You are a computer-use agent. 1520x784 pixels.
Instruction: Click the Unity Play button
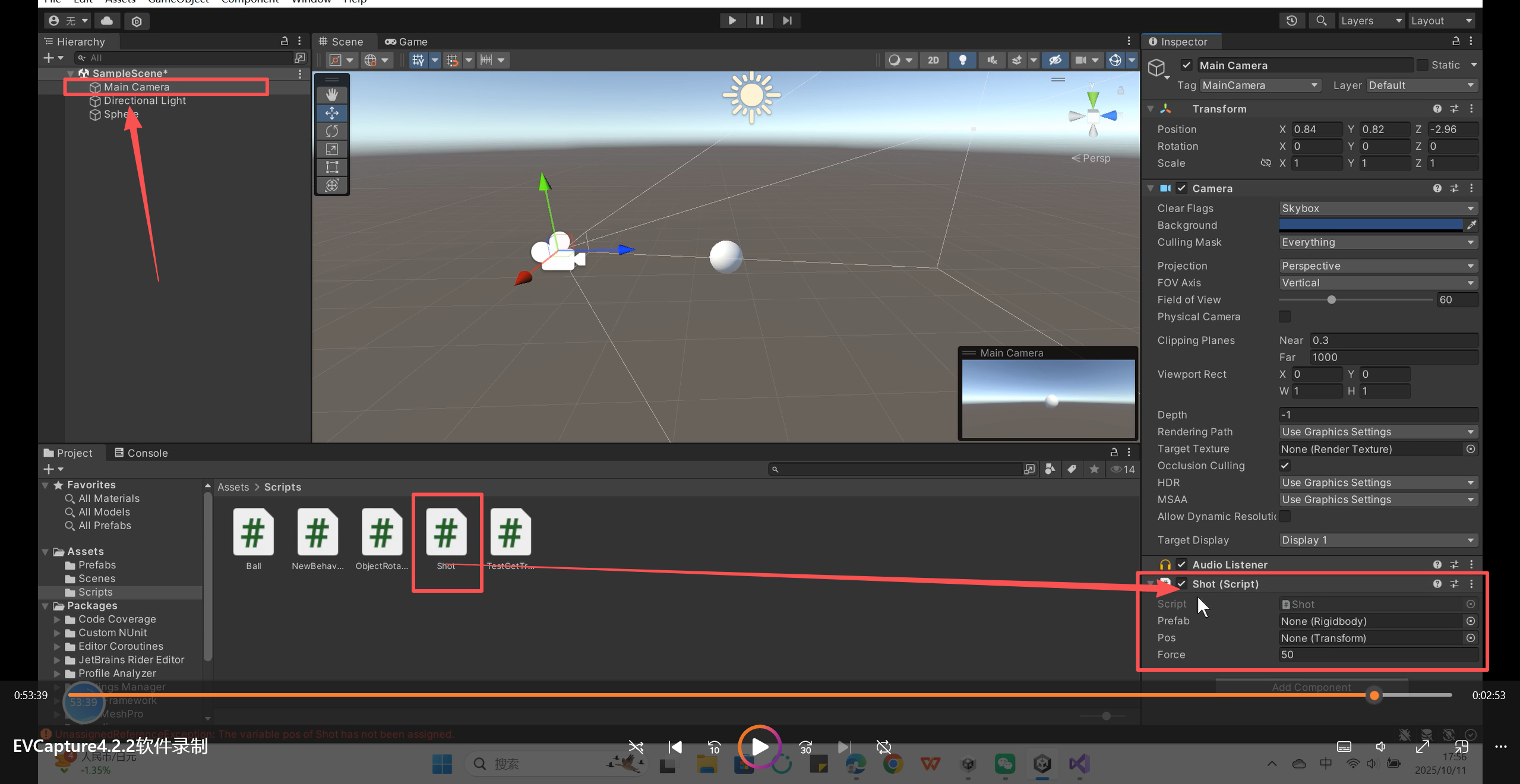pos(732,21)
